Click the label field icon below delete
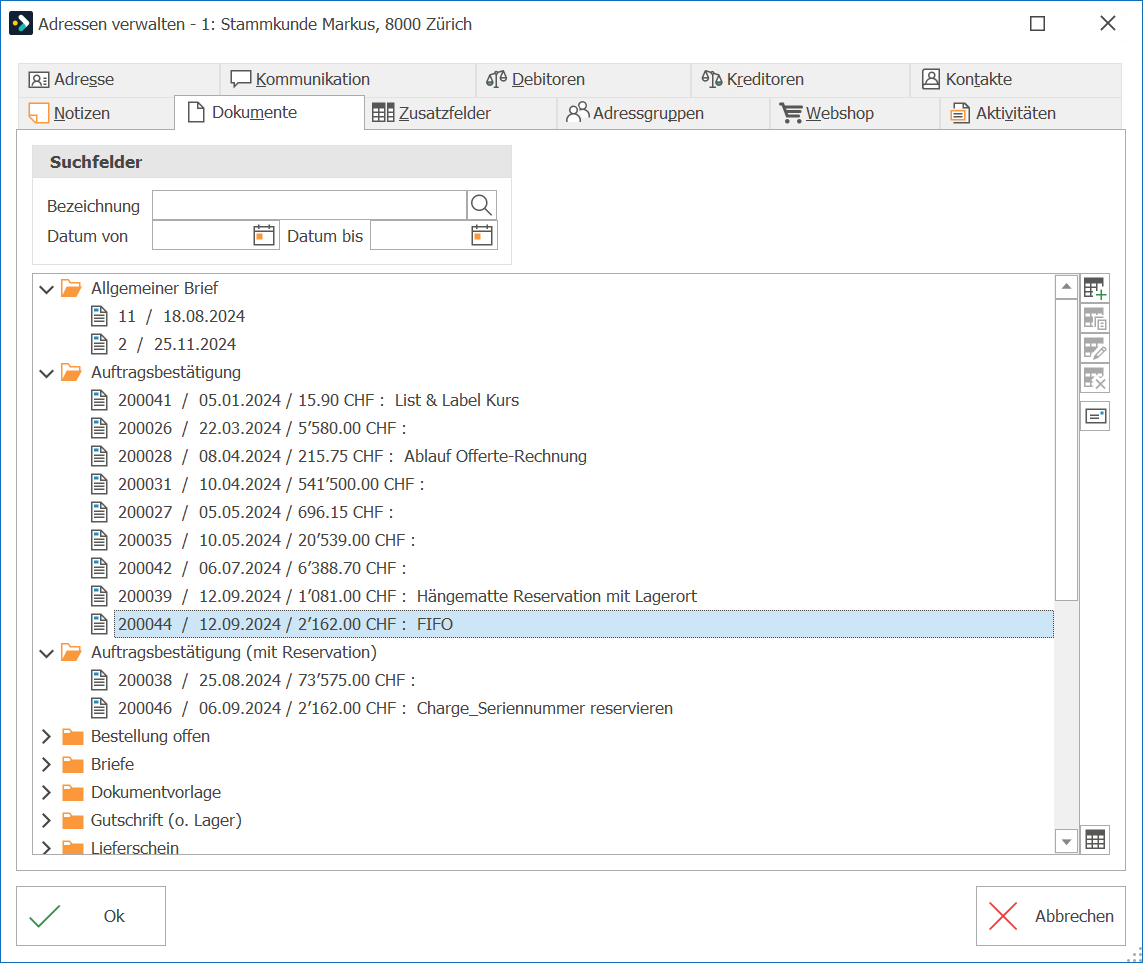Image resolution: width=1143 pixels, height=963 pixels. pyautogui.click(x=1095, y=416)
